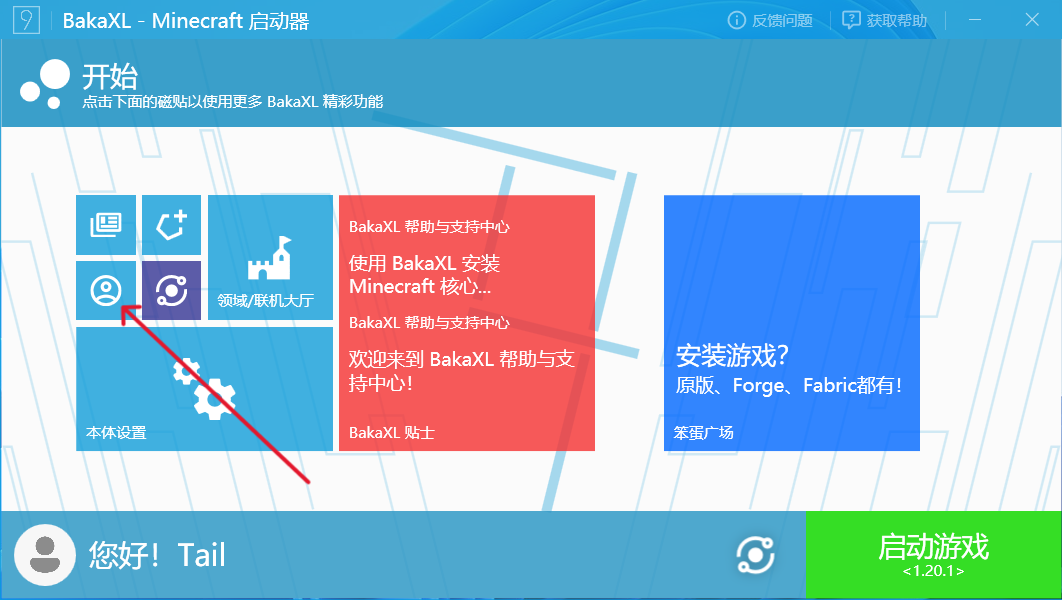Screen dimensions: 1062x600
Task: Launch the game with 启动游戏 button
Action: tap(933, 555)
